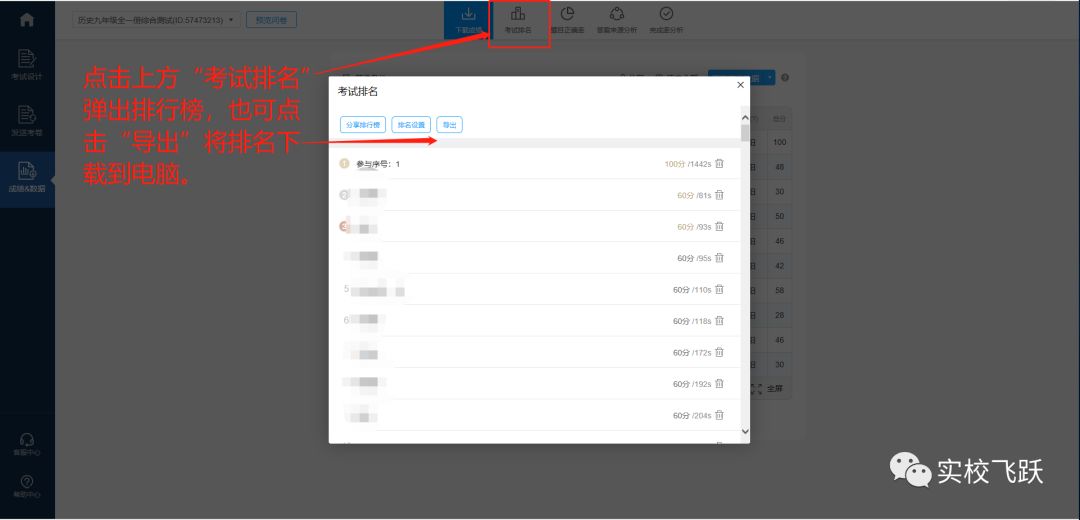Click table cell 100 in background
Viewport: 1080px width, 520px height.
tap(780, 143)
